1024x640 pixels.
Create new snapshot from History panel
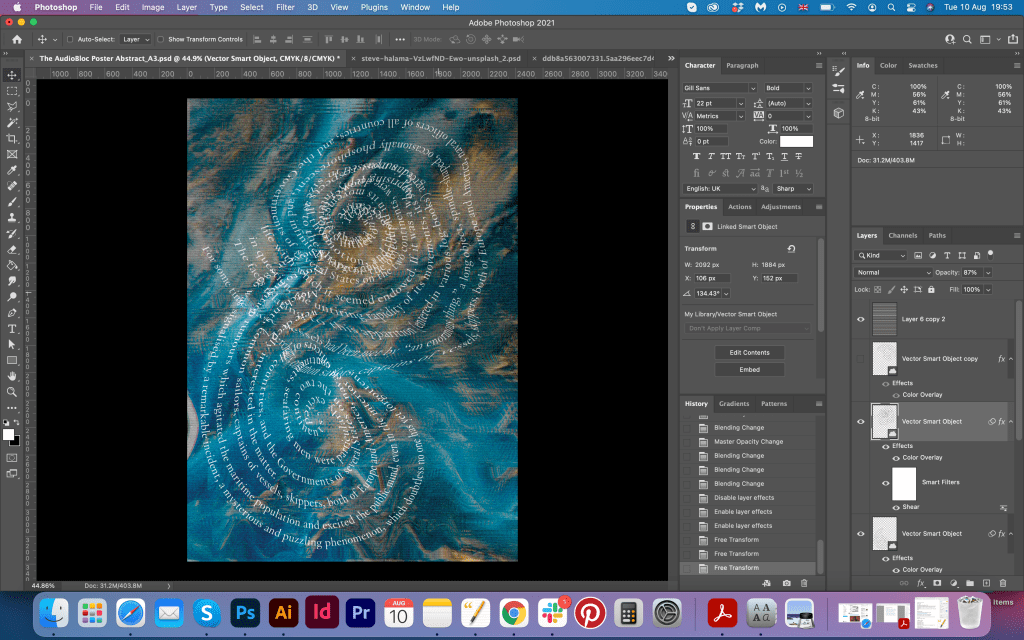click(x=787, y=582)
